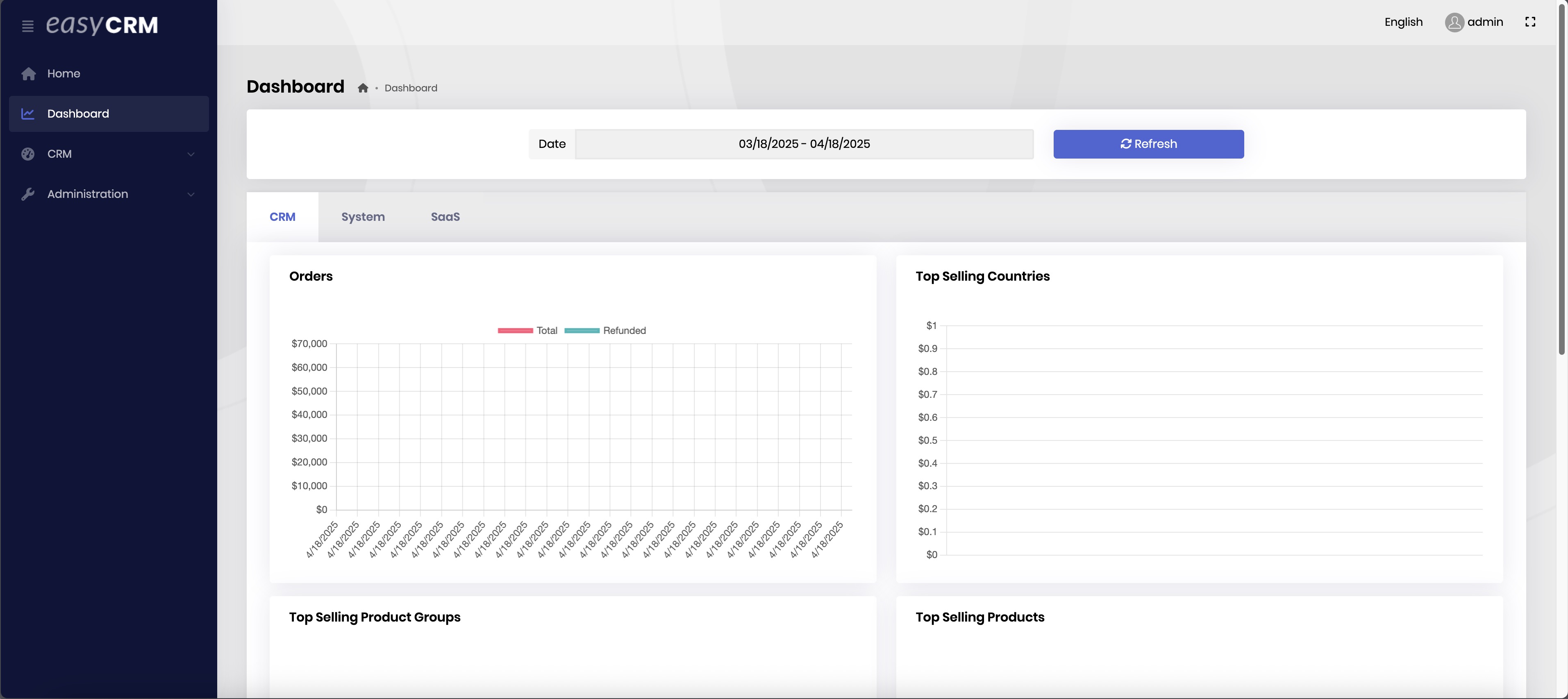Click the Total red legend swatch
Viewport: 1568px width, 699px height.
pos(515,330)
